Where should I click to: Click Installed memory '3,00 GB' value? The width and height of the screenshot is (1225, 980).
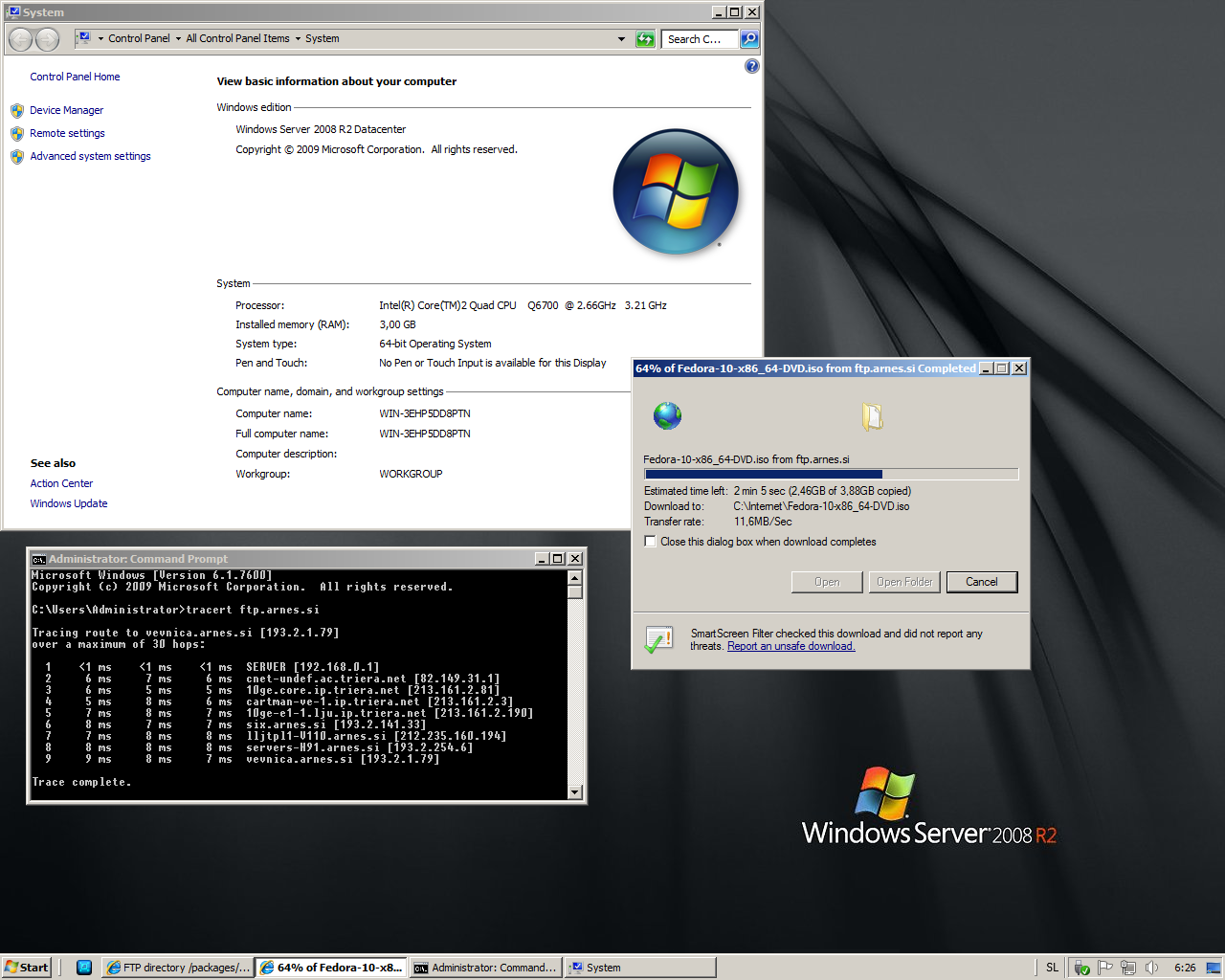click(397, 325)
